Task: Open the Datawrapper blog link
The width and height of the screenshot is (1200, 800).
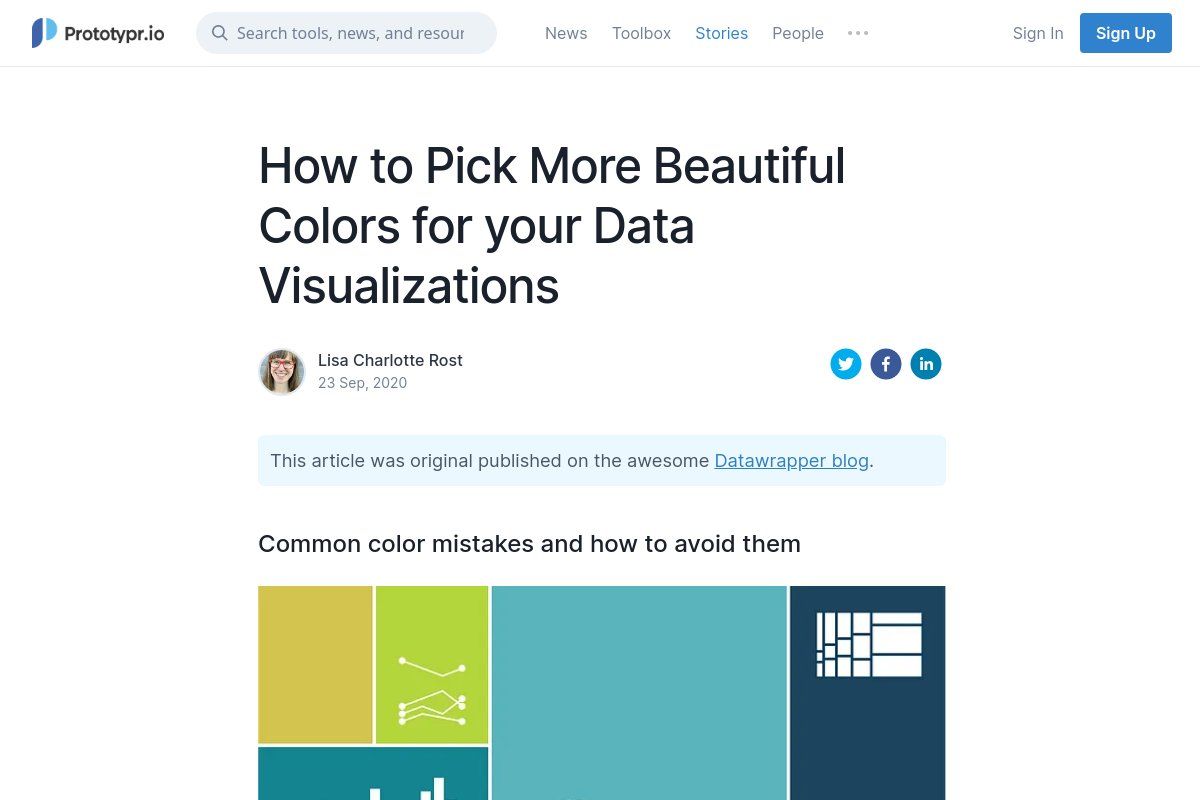Action: tap(791, 461)
